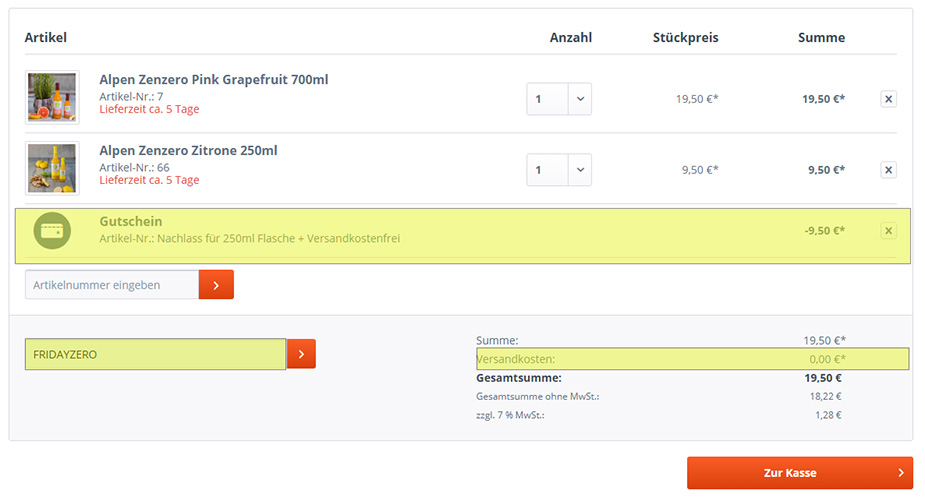Click the Anzahl column header
Image resolution: width=925 pixels, height=501 pixels.
pyautogui.click(x=570, y=38)
